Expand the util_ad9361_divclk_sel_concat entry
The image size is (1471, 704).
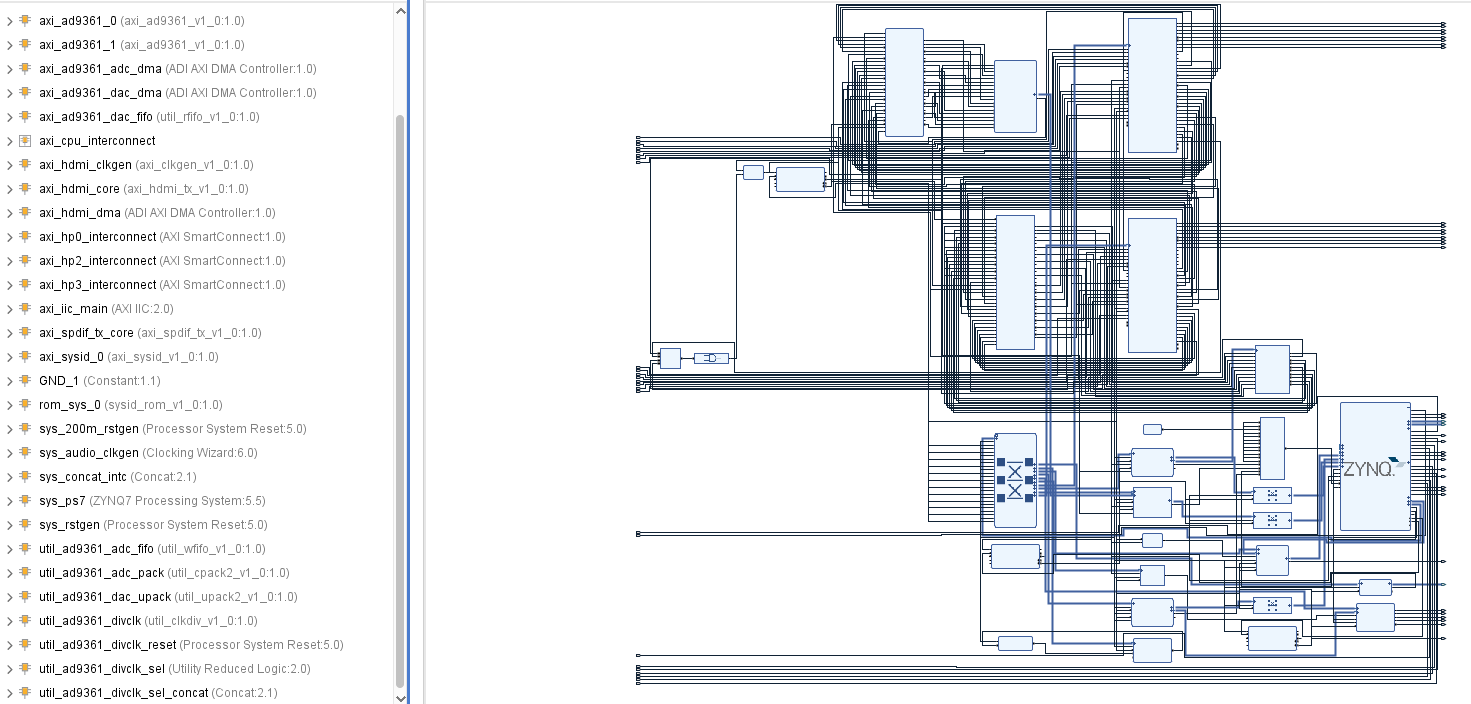(x=8, y=692)
